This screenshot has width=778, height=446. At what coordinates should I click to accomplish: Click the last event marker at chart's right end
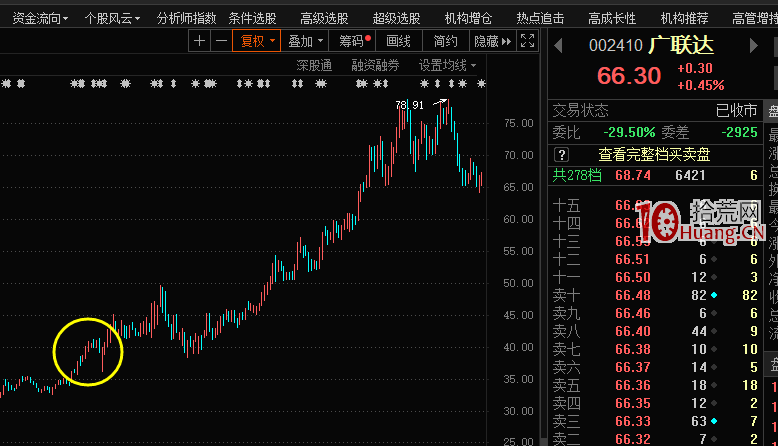tap(481, 84)
